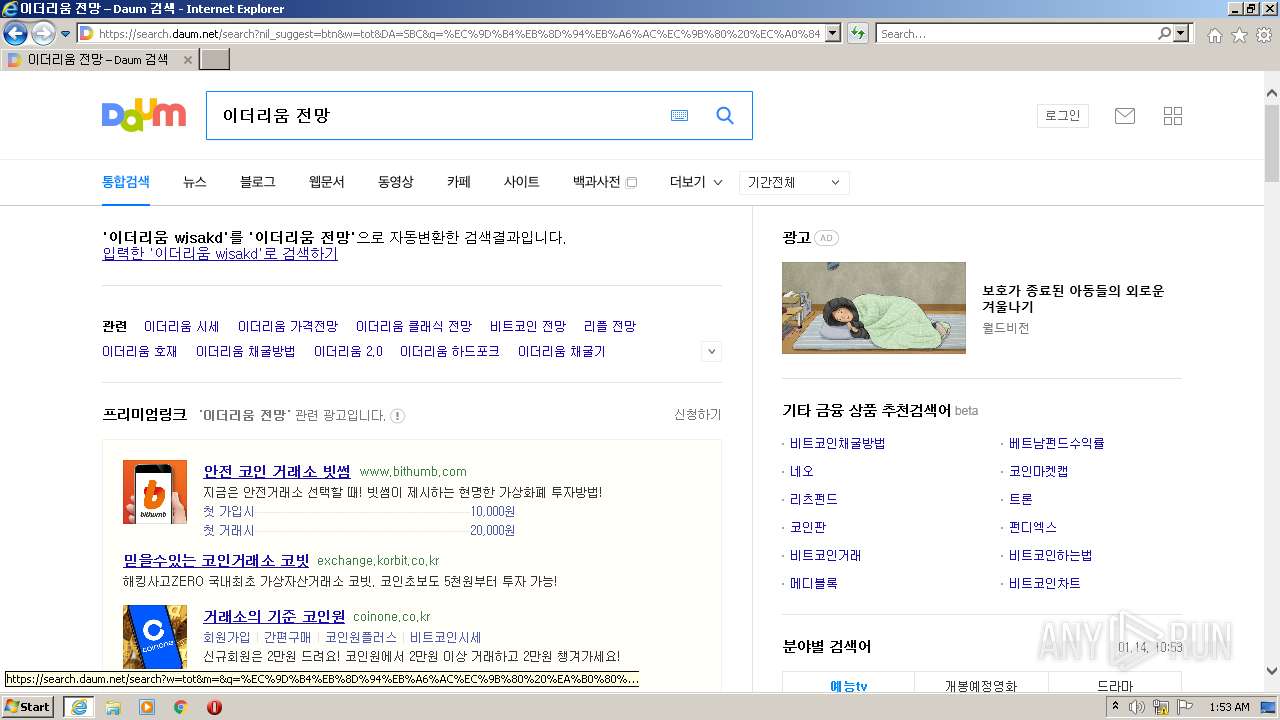This screenshot has width=1280, height=720.
Task: Go back with the browser back arrow
Action: pos(15,33)
